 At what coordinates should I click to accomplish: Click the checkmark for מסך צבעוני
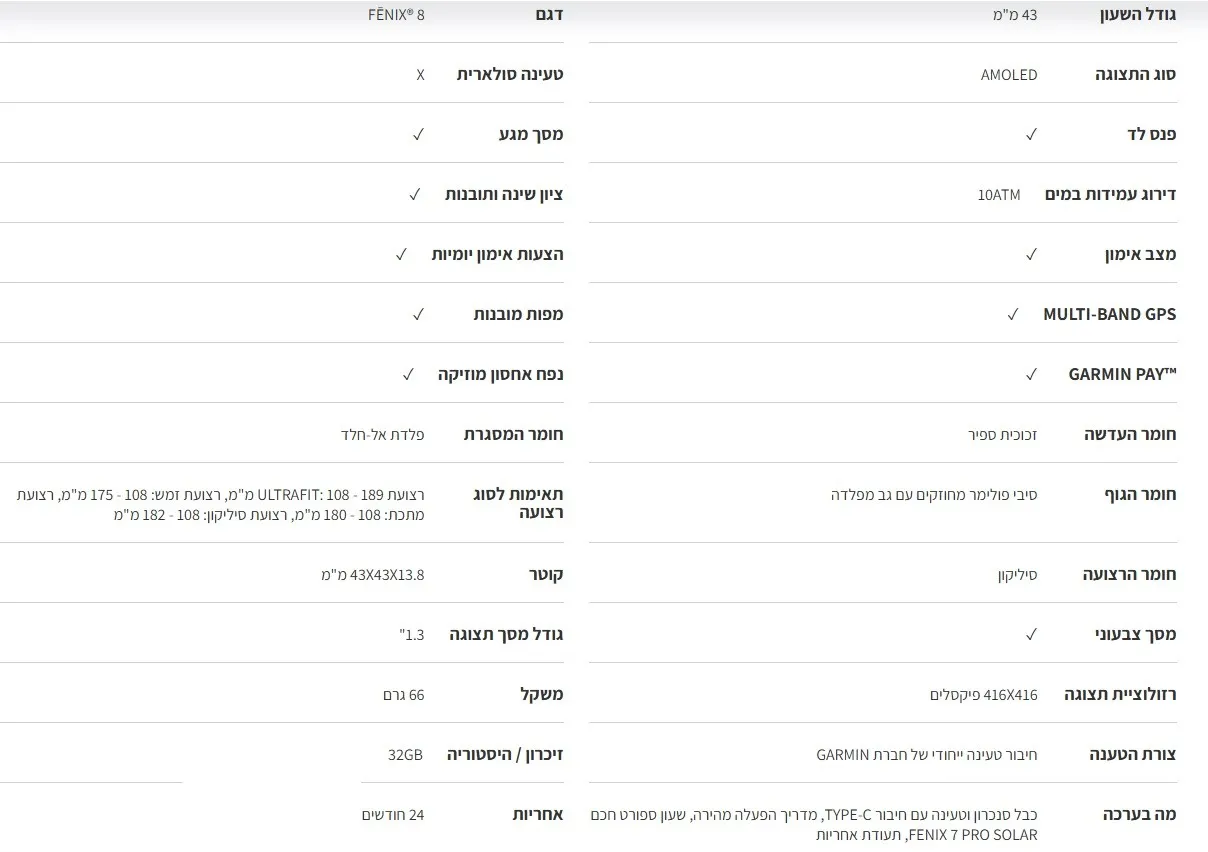[1031, 634]
